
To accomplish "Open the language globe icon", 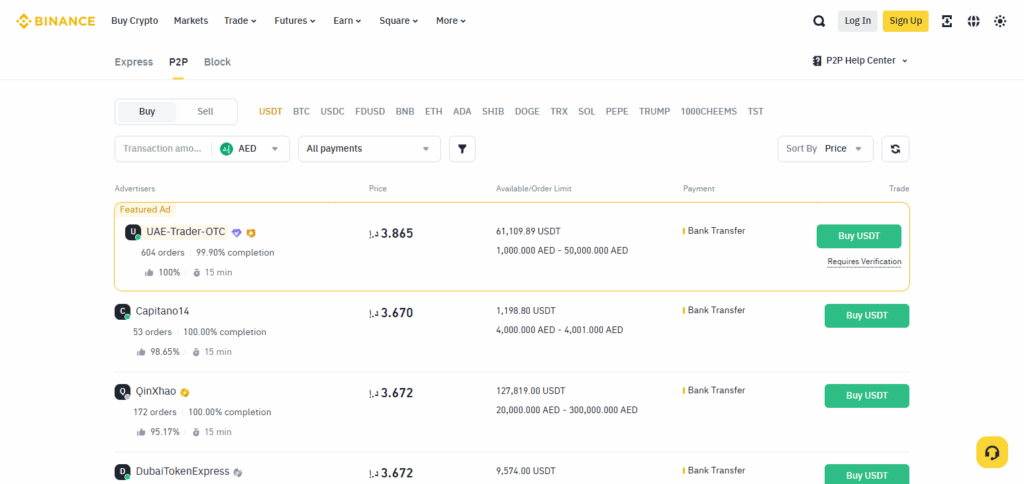I will pos(974,21).
